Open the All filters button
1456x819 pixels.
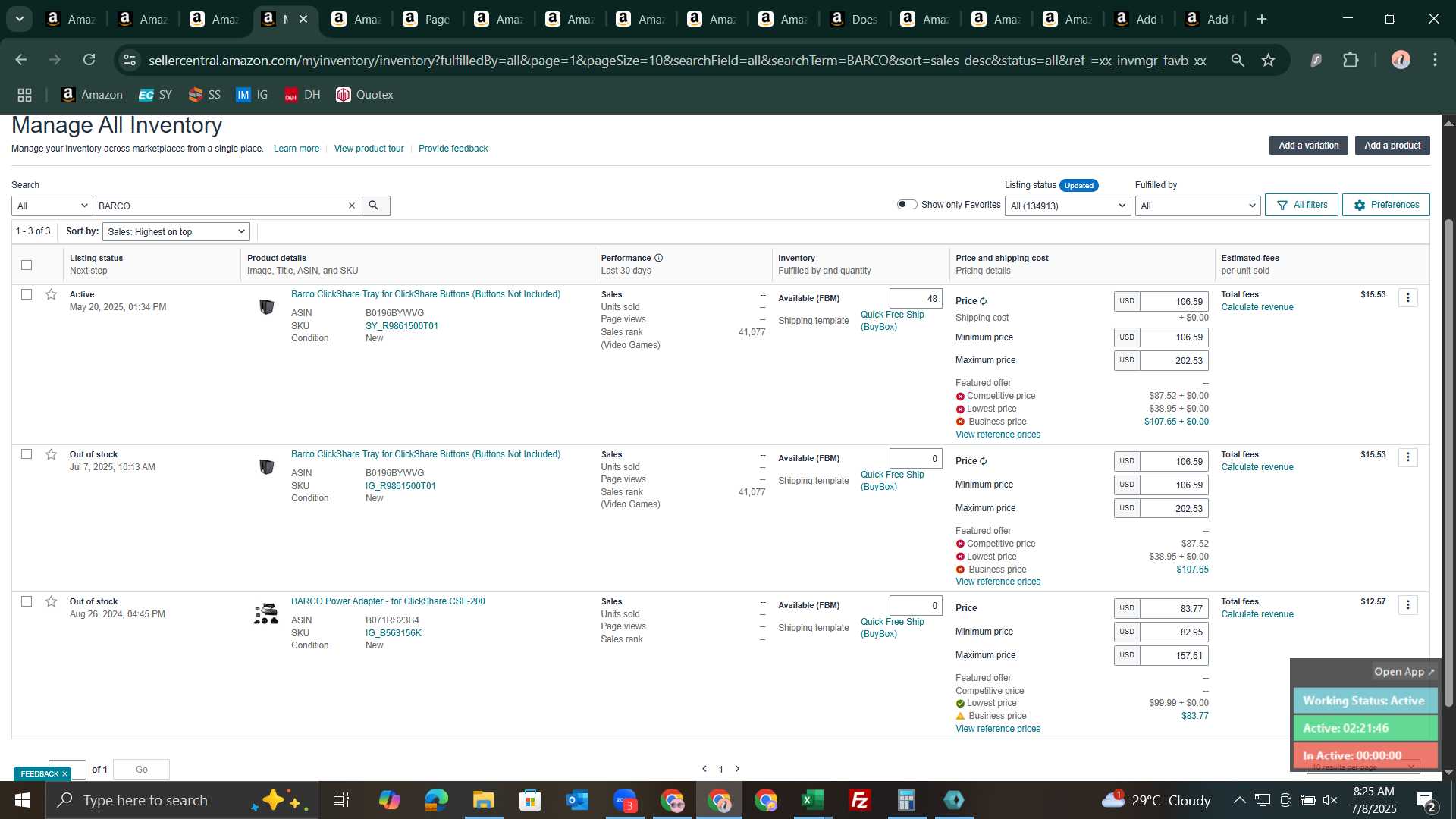click(1301, 205)
